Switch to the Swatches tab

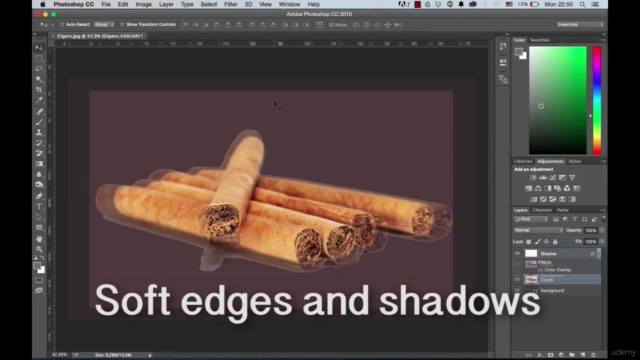pos(540,40)
